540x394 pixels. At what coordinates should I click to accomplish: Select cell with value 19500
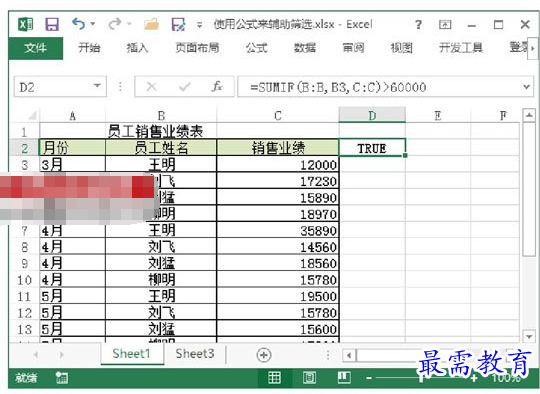tap(278, 296)
